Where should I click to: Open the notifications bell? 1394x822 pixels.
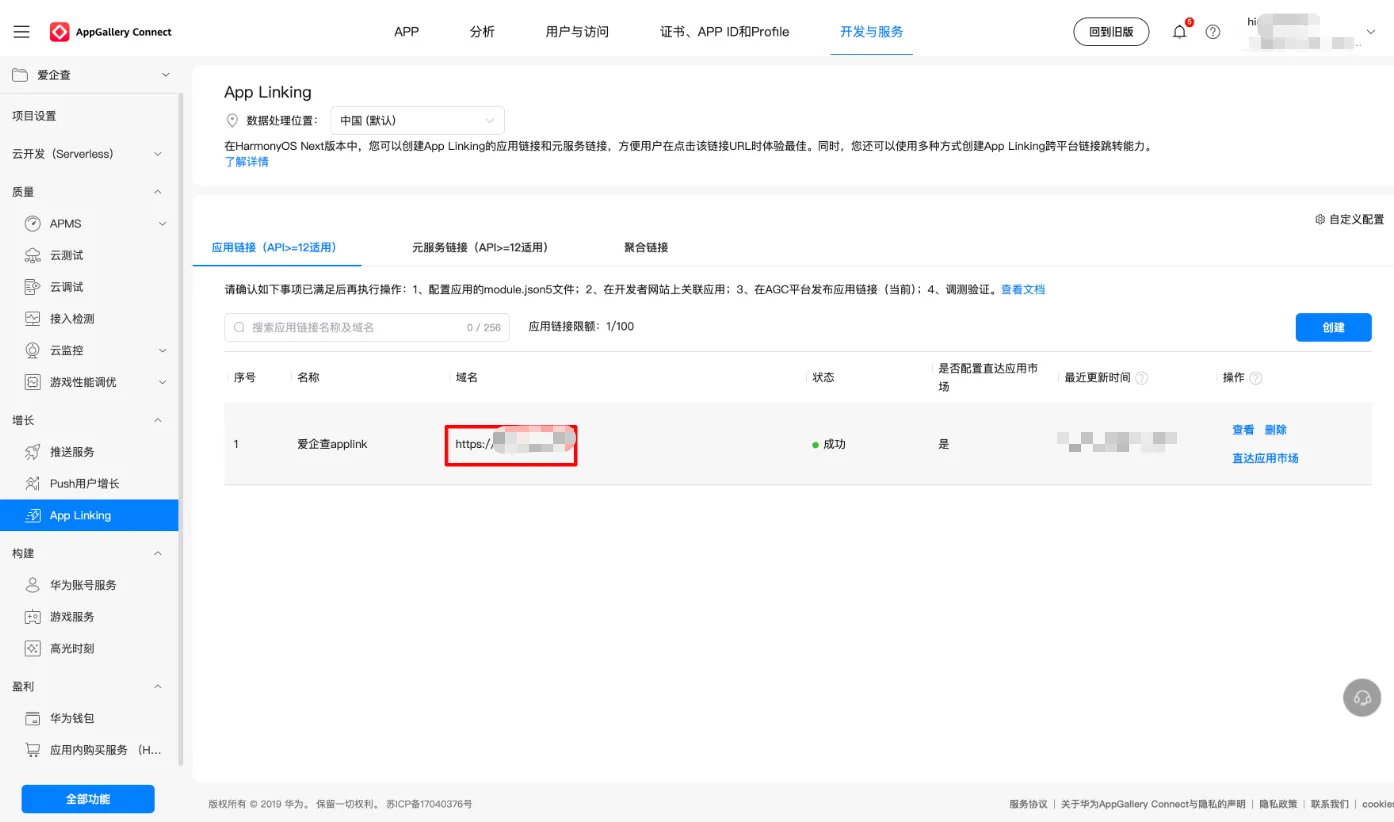tap(1180, 31)
